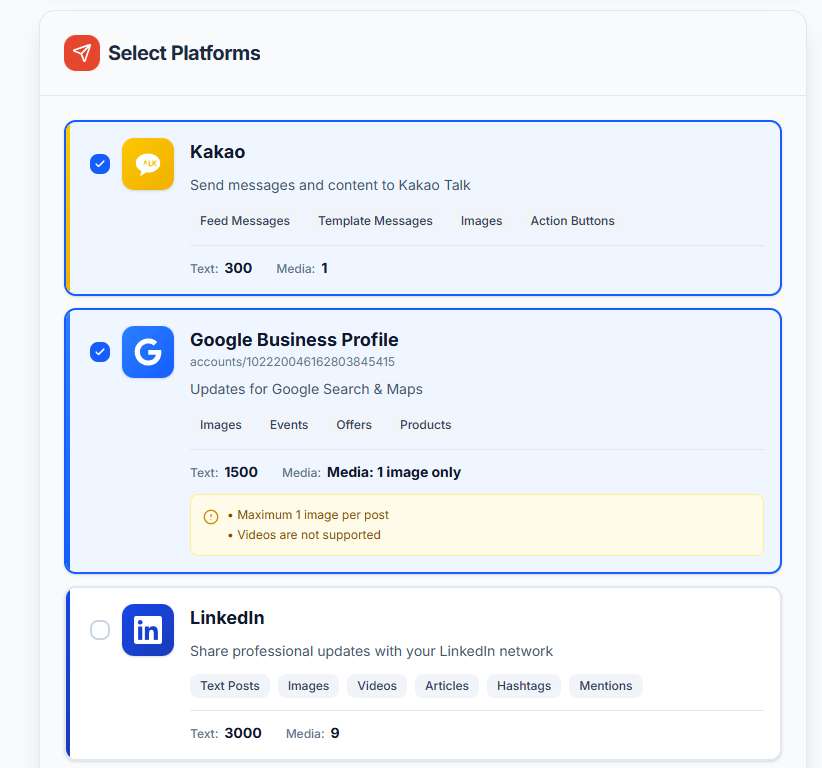Select the Hashtags feature tag
This screenshot has width=822, height=768.
pyautogui.click(x=523, y=685)
